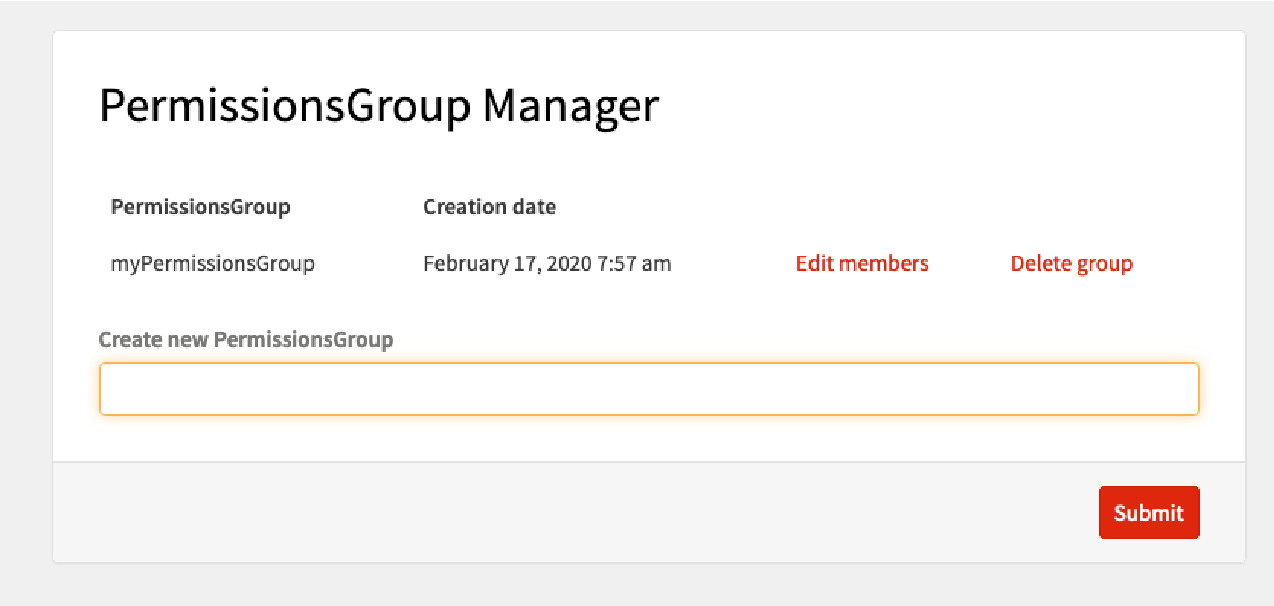This screenshot has width=1274, height=606.
Task: Choose Delete group in the myPermissionsGroup row
Action: tap(1071, 264)
